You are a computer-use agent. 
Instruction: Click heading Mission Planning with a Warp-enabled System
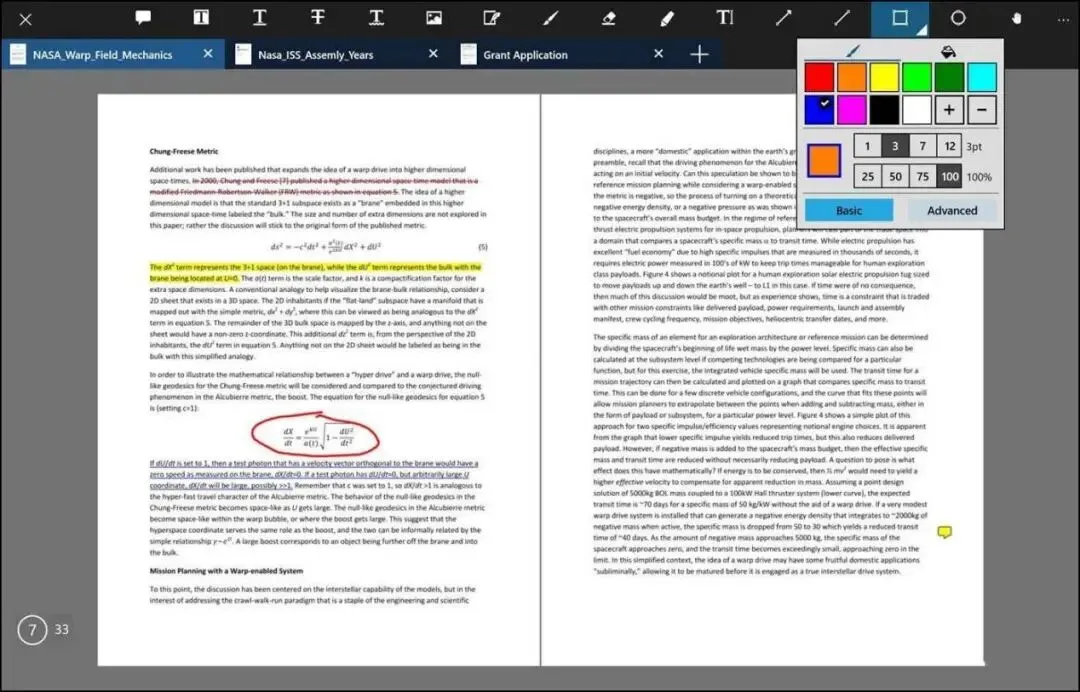tap(226, 571)
